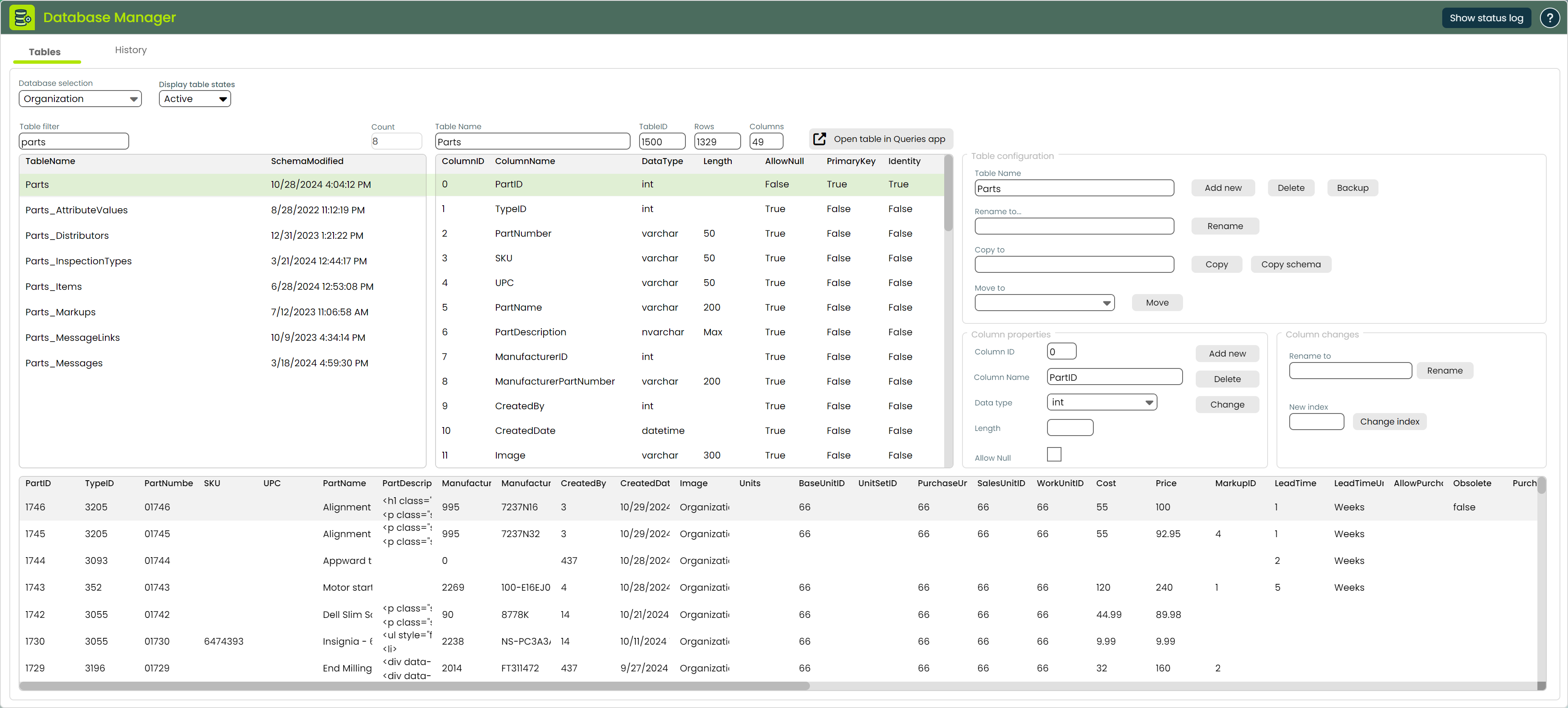Click the Table filter input field
This screenshot has height=708, width=1568.
pyautogui.click(x=74, y=141)
